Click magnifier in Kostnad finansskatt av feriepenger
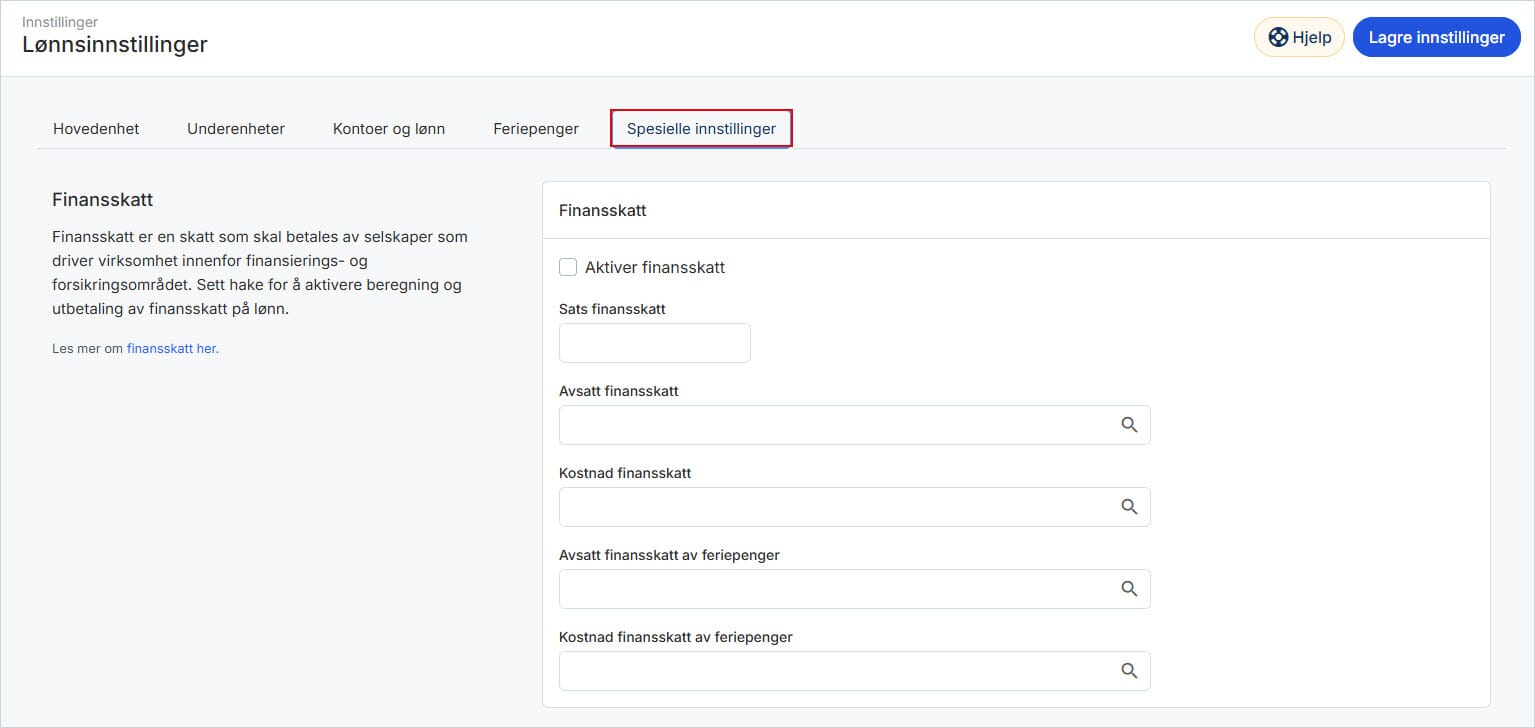1535x728 pixels. [1129, 671]
